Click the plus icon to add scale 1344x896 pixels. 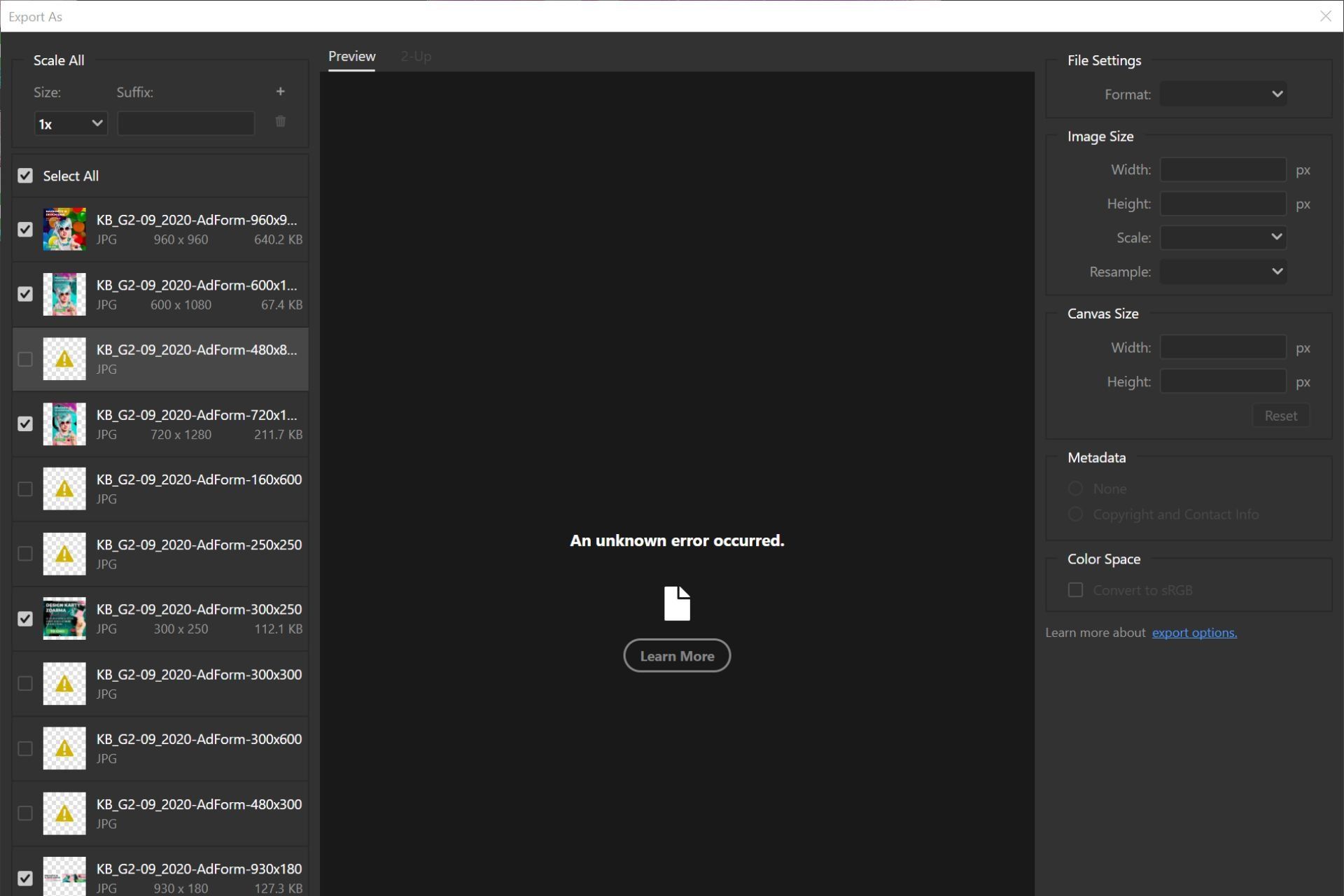point(280,92)
